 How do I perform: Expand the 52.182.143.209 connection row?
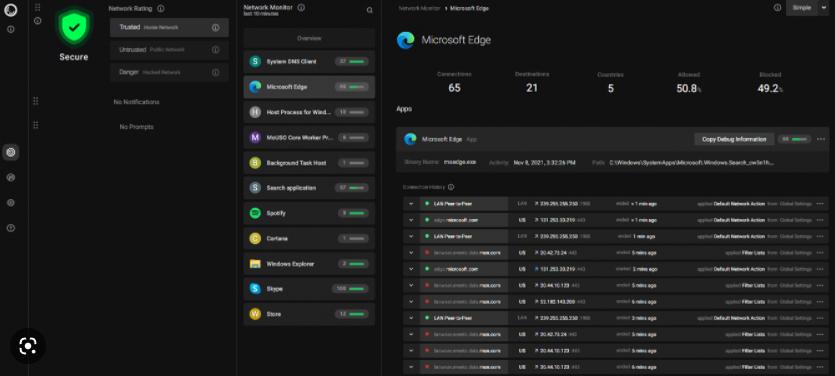point(411,301)
